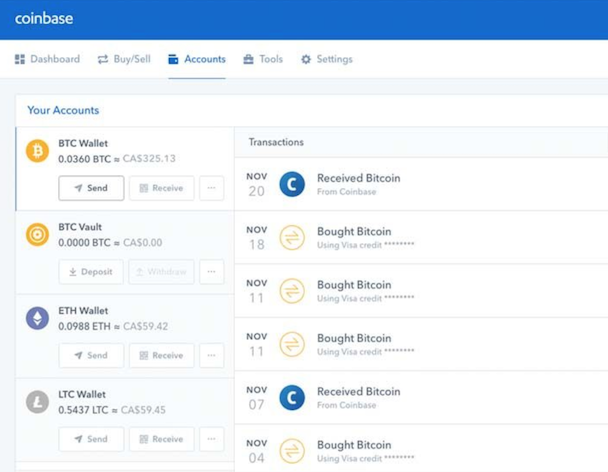Click the QR icon in LTC Wallet Receive
The image size is (608, 472).
point(144,439)
